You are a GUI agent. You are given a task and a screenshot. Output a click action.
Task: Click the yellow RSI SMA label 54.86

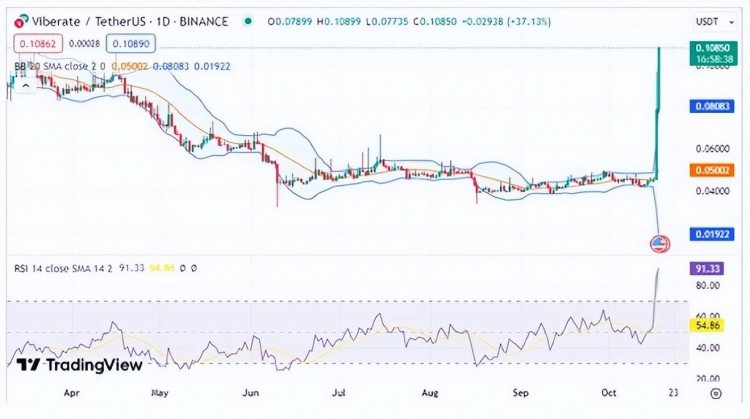click(x=707, y=325)
